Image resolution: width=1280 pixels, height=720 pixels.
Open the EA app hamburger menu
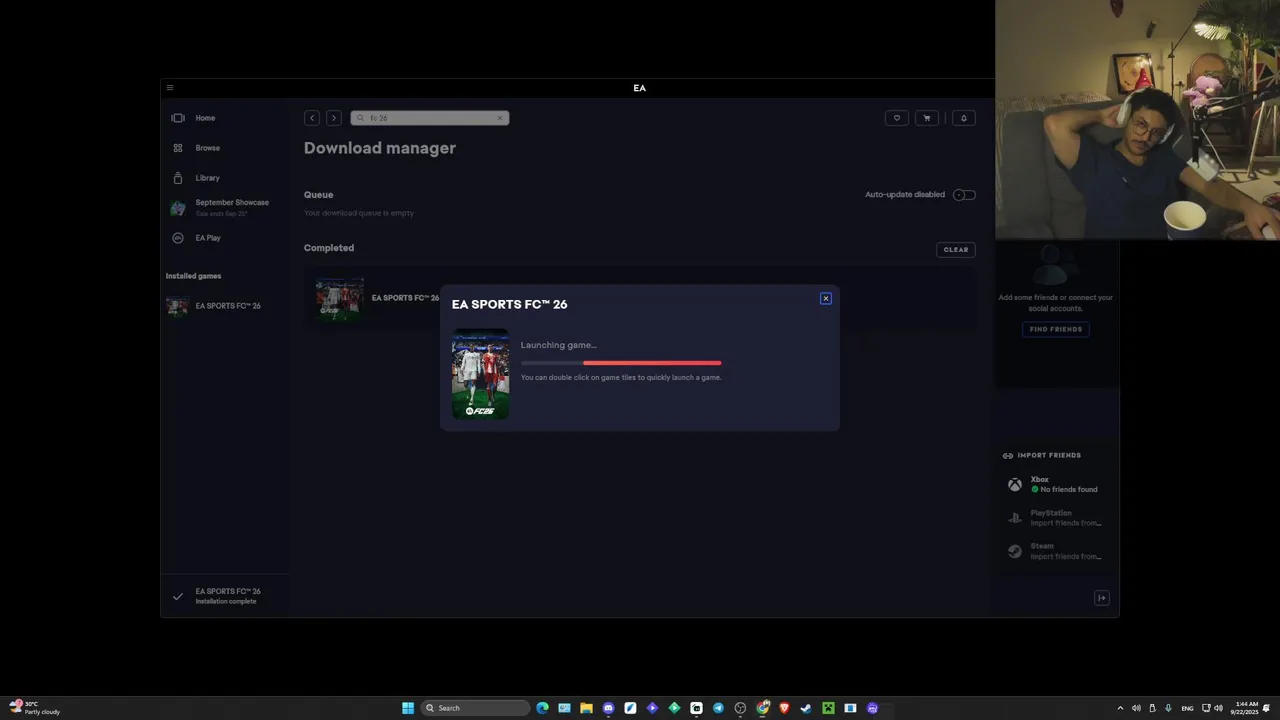[x=170, y=88]
